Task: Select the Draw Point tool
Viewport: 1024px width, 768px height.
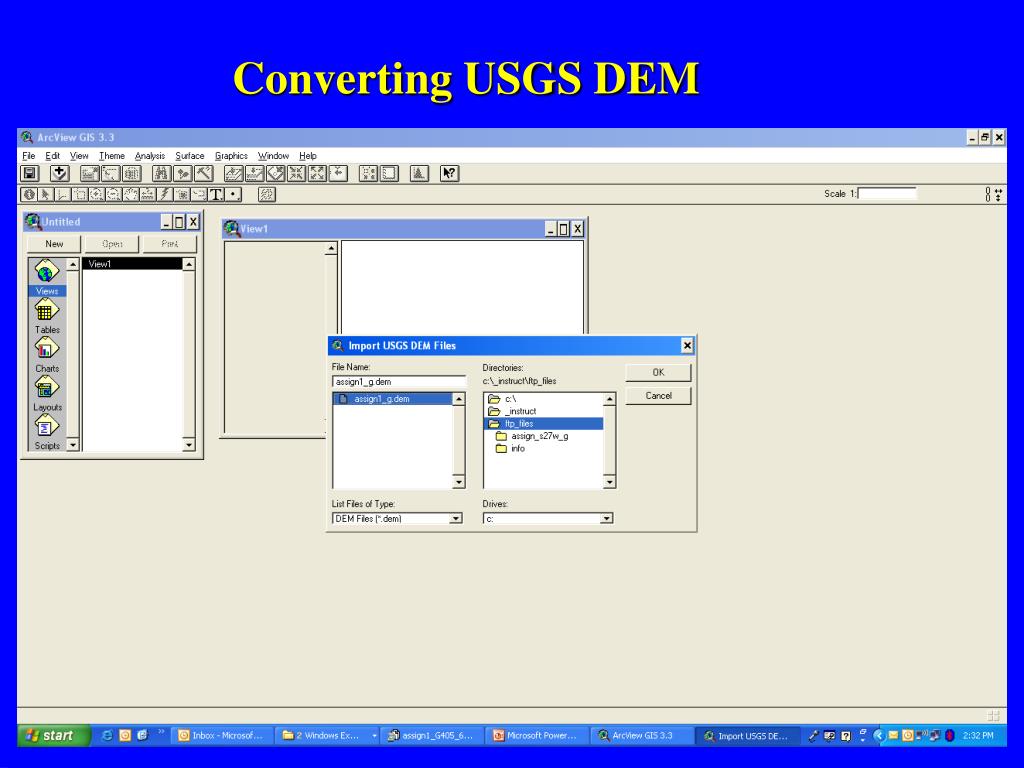Action: 233,194
